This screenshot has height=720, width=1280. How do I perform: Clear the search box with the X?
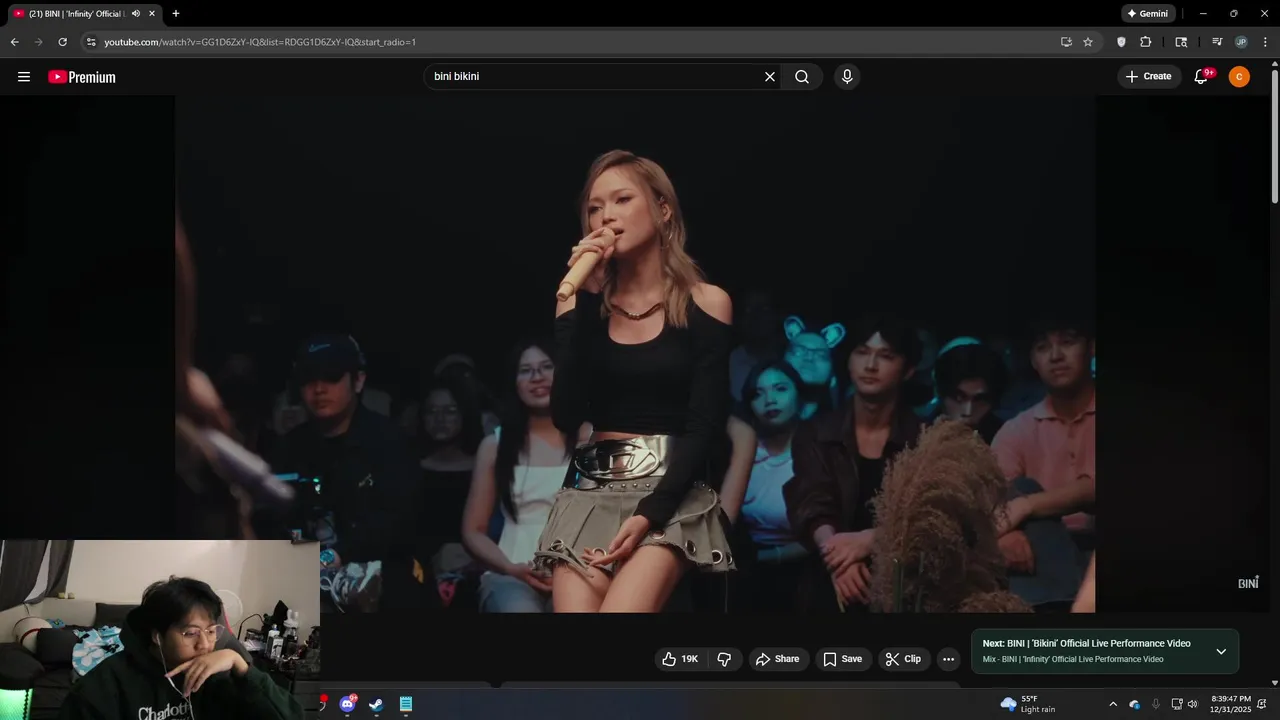[770, 77]
